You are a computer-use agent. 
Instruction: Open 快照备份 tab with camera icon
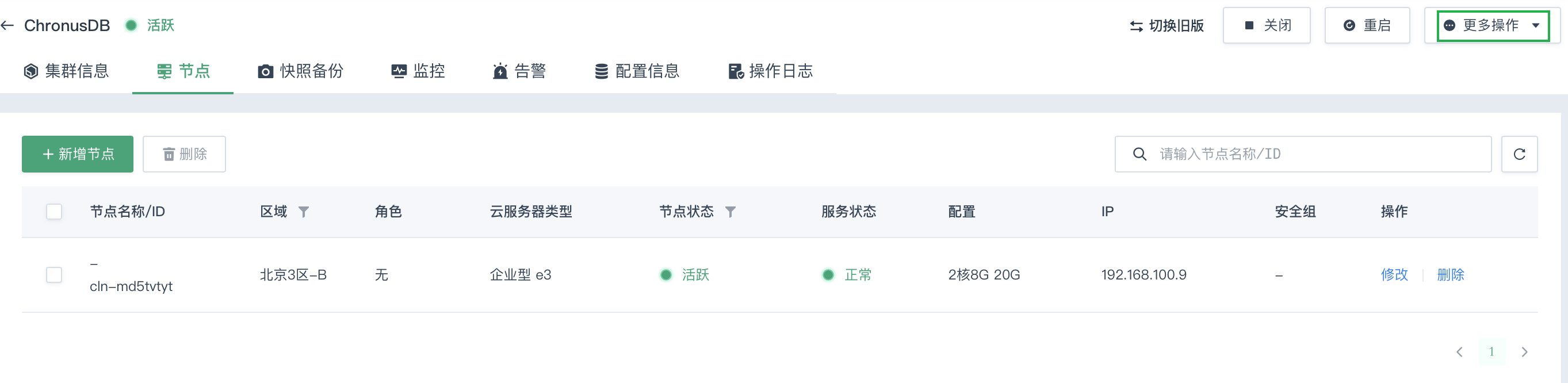tap(300, 71)
